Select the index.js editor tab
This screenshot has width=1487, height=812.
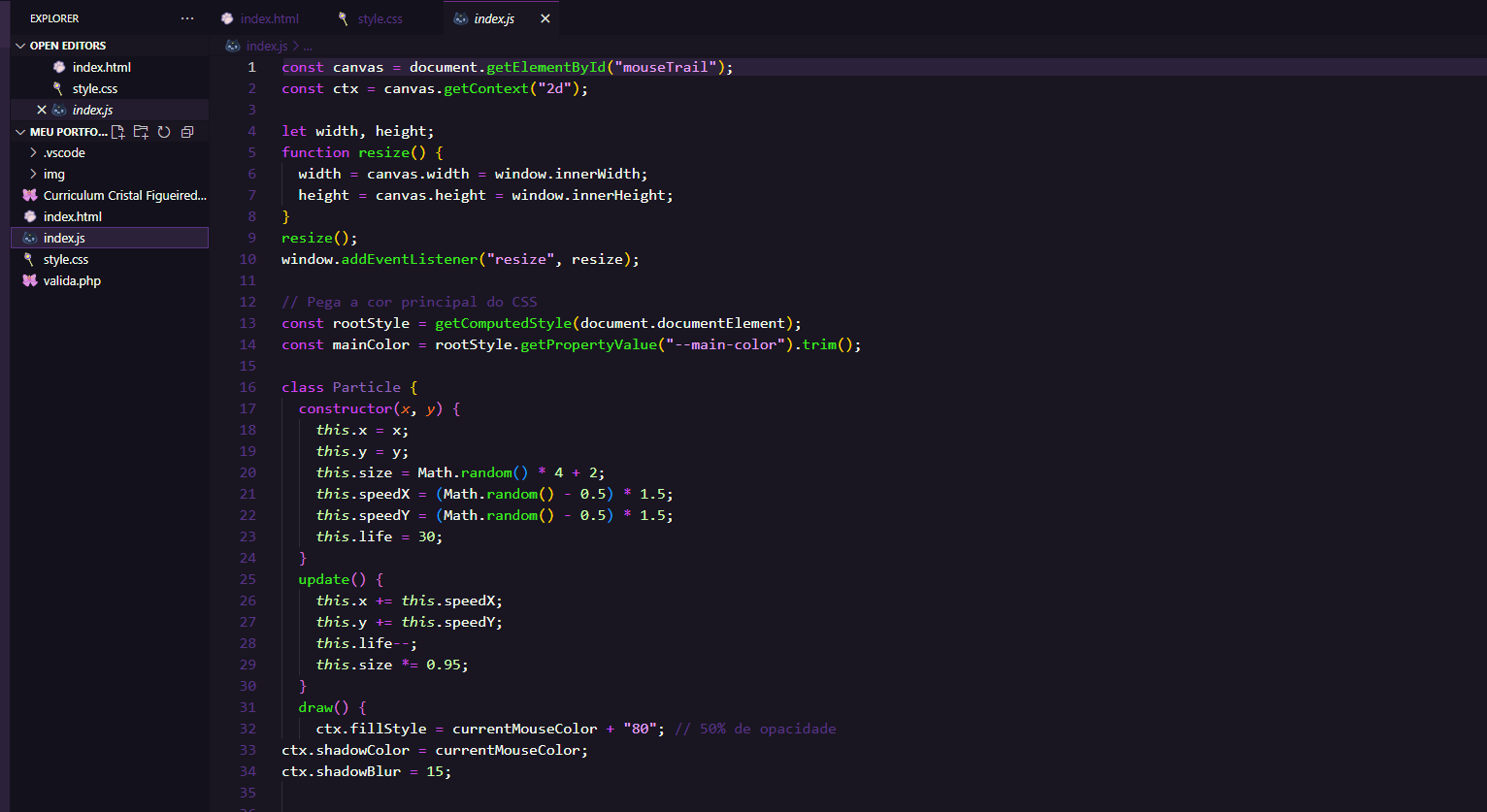click(x=494, y=18)
